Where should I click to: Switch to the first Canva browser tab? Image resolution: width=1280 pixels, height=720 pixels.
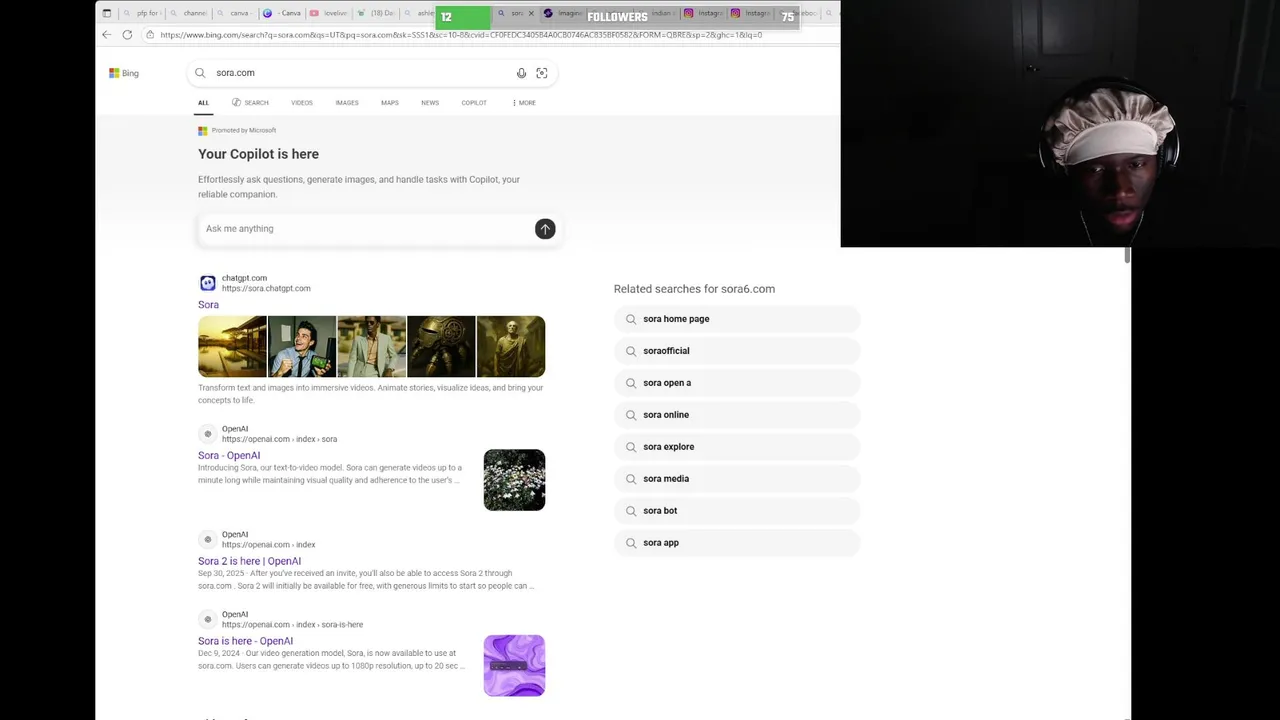point(234,13)
